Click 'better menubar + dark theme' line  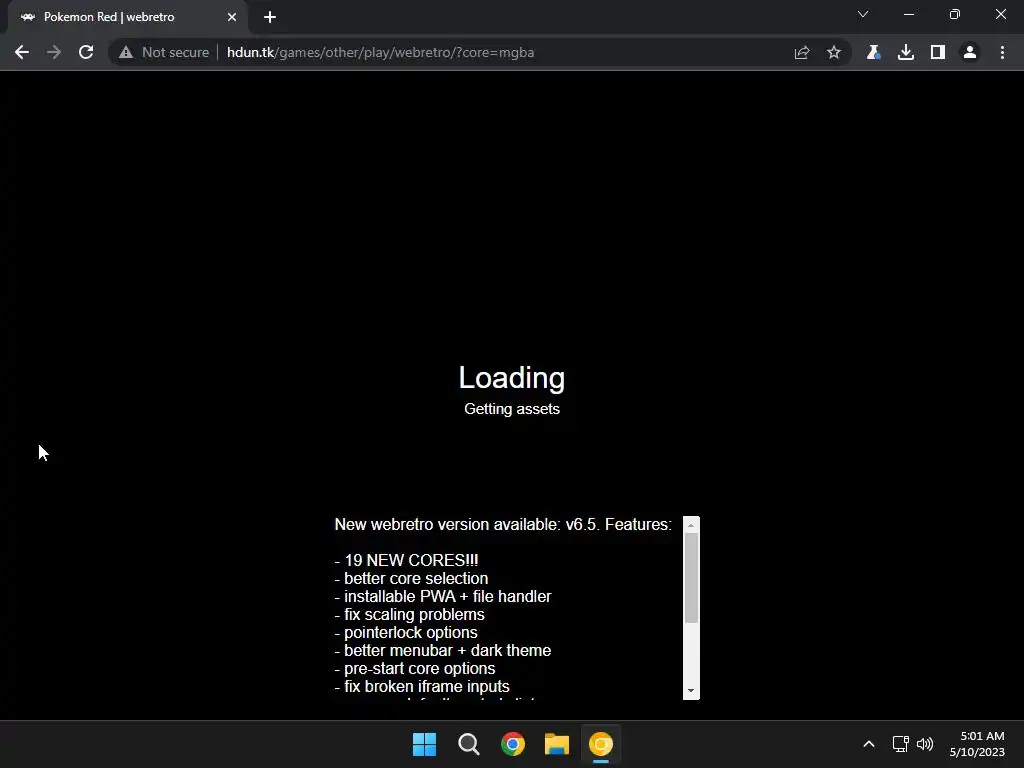[x=443, y=650]
